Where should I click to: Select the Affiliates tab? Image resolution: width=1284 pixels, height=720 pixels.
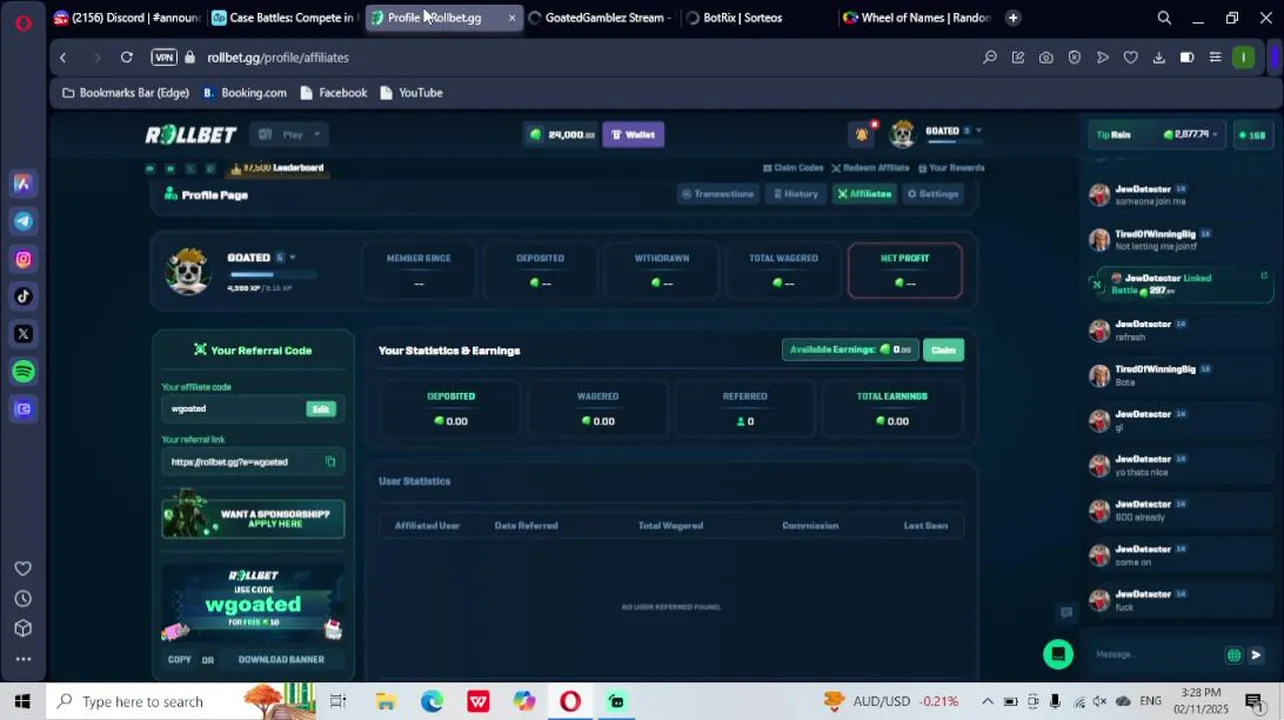pyautogui.click(x=865, y=194)
